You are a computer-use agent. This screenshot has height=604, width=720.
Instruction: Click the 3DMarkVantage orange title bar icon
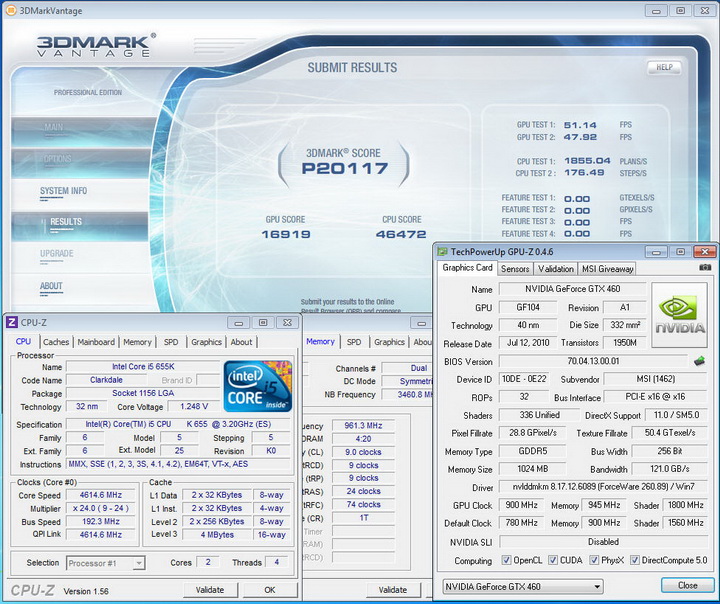pos(11,10)
